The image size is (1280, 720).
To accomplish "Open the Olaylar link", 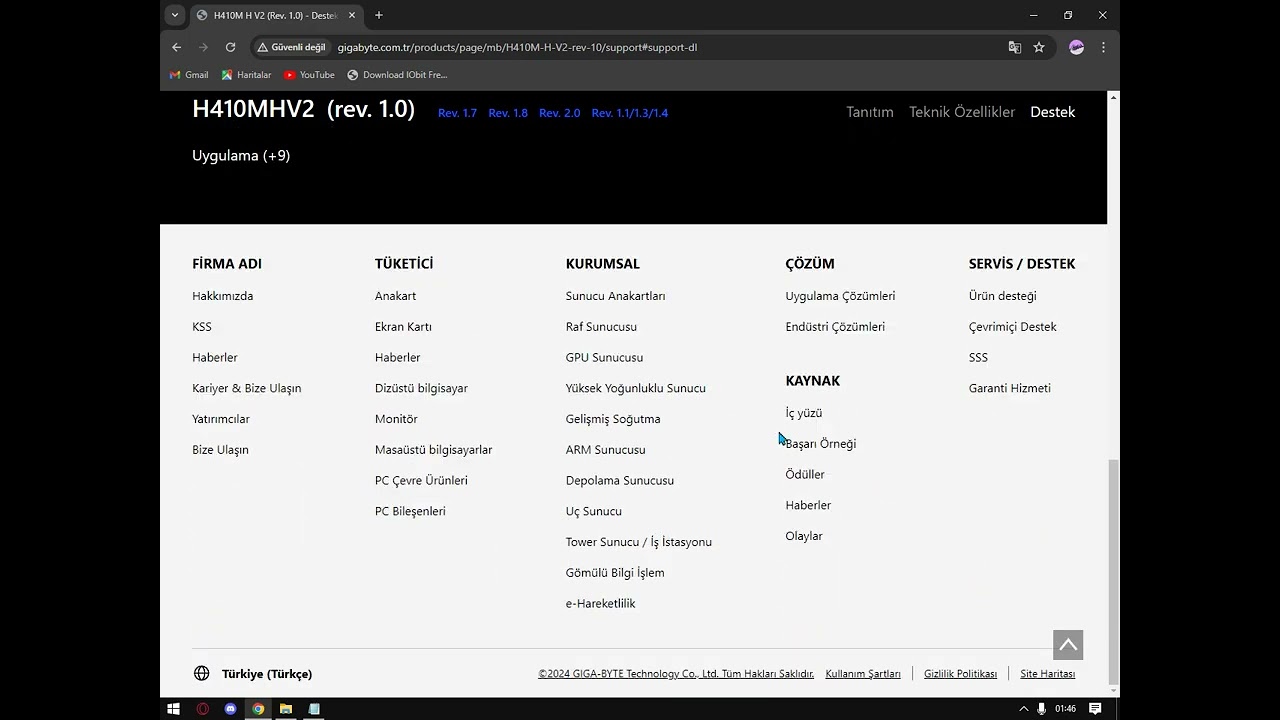I will click(x=804, y=536).
